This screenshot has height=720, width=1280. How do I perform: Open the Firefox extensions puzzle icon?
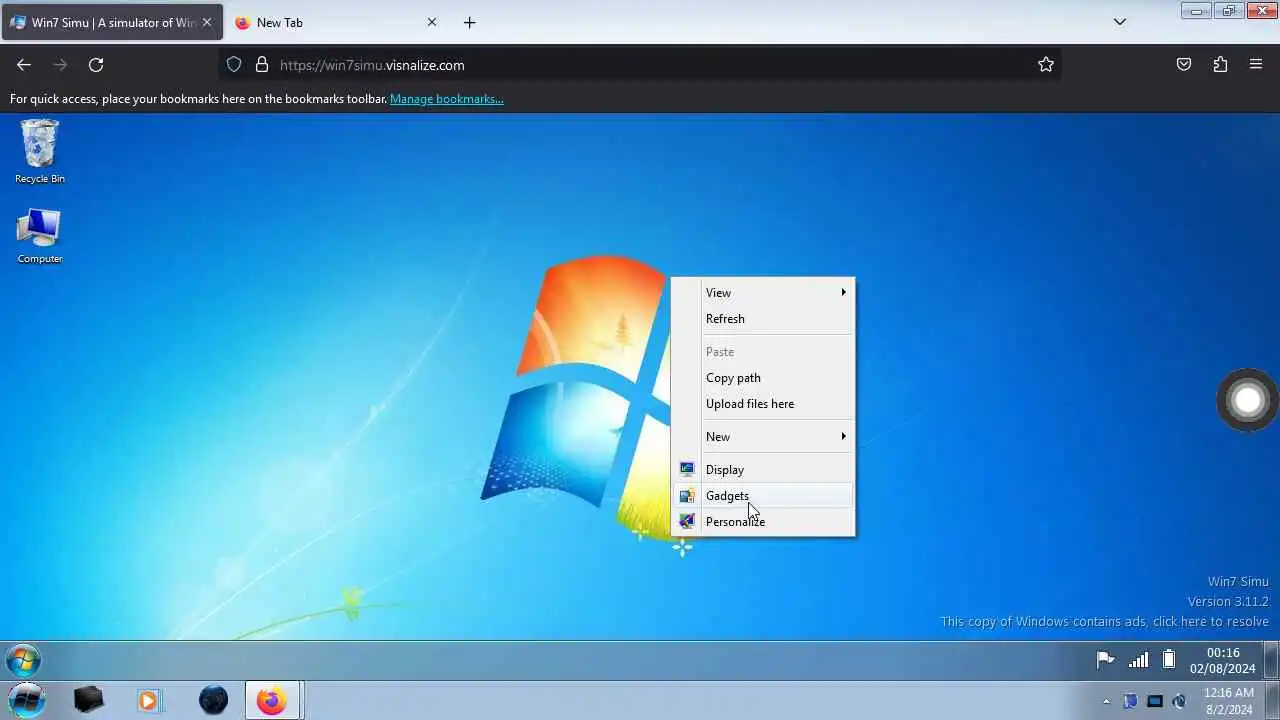tap(1220, 65)
